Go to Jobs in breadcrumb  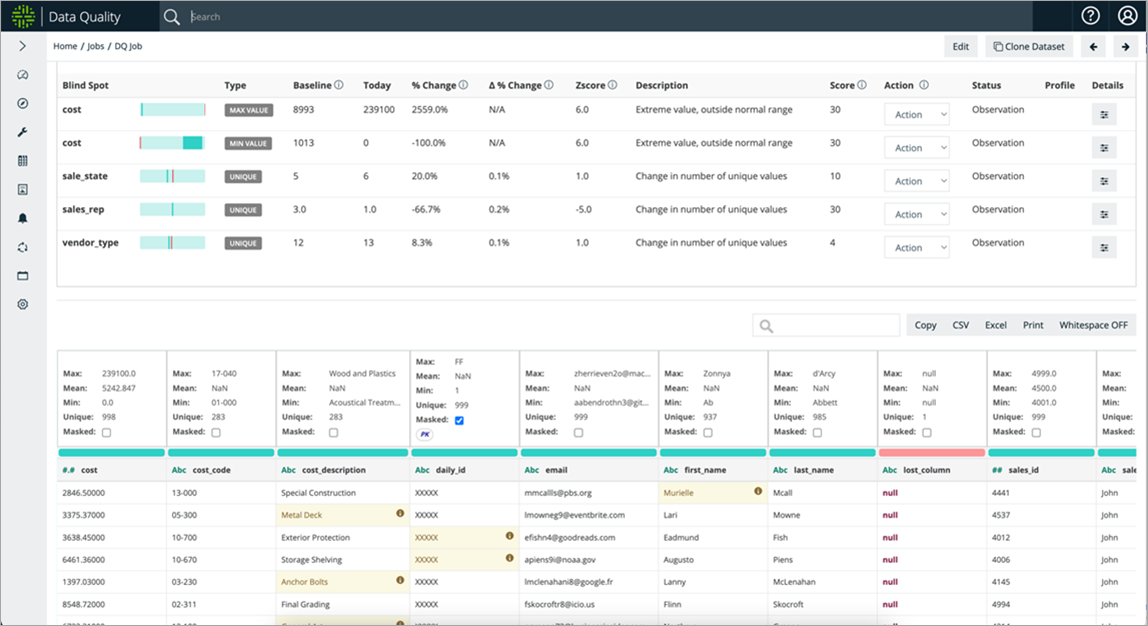[x=96, y=46]
